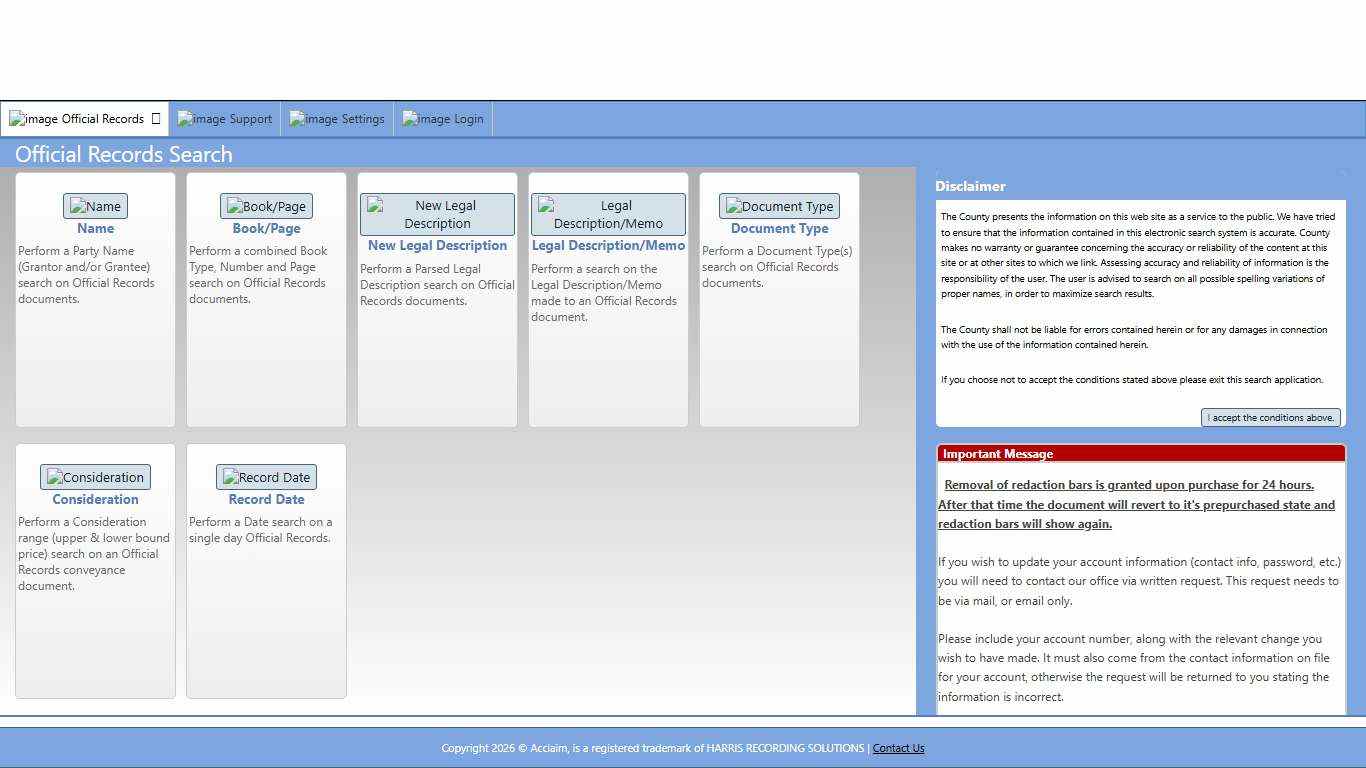The width and height of the screenshot is (1366, 768).
Task: Switch to the Settings tab
Action: 337,119
